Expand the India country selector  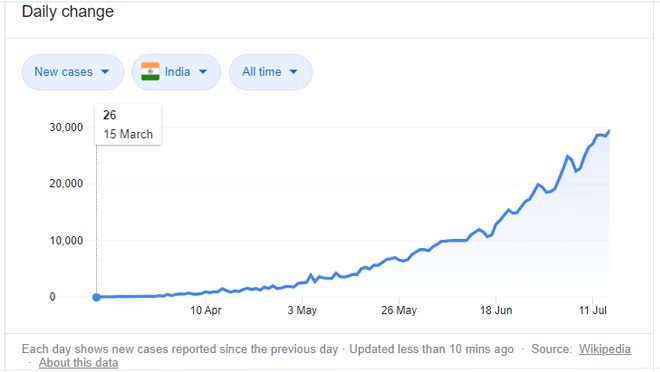[176, 72]
